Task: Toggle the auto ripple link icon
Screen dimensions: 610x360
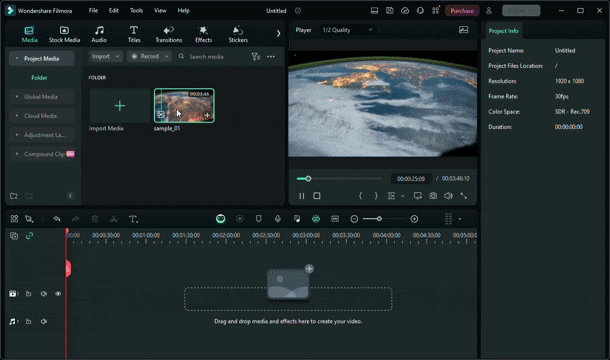Action: (30, 236)
